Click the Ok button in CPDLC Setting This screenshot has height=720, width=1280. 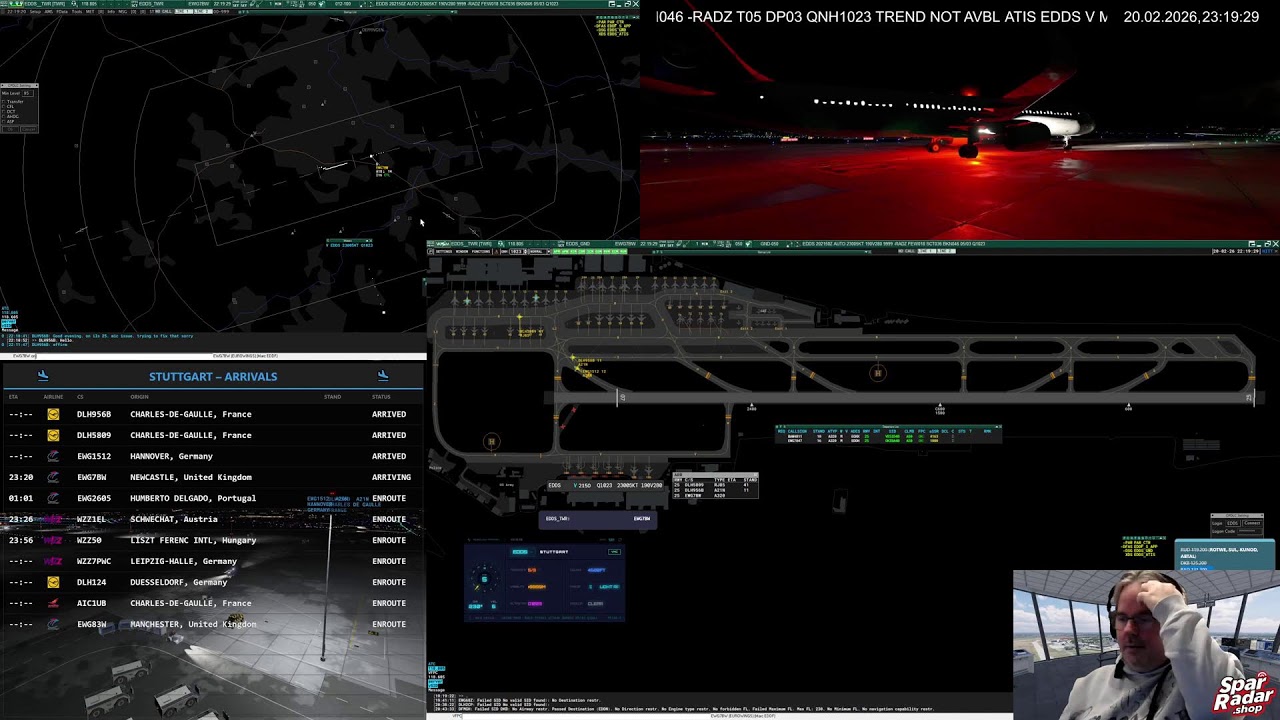point(8,128)
